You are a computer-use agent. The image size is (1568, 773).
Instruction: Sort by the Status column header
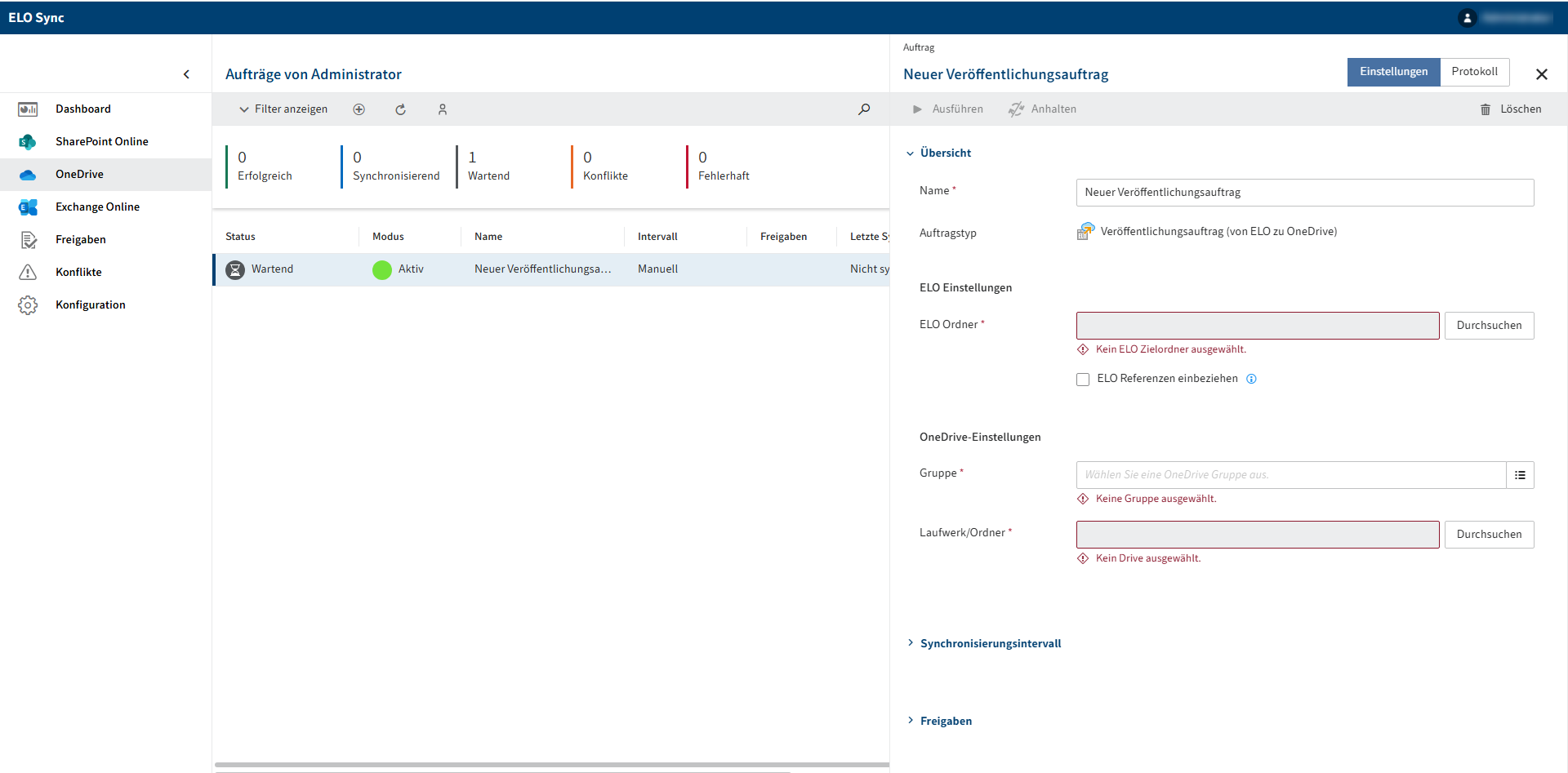coord(240,237)
